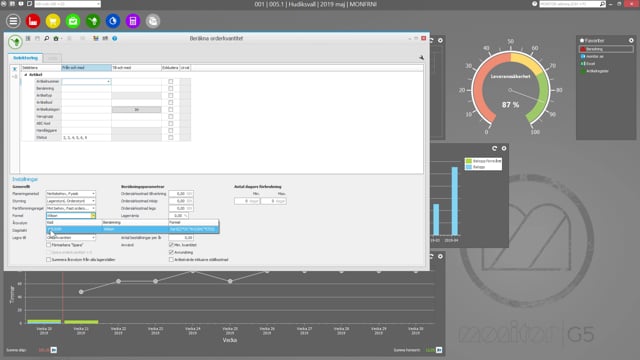This screenshot has width=640, height=360.
Task: Click the list icon in the window toolbar
Action: click(28, 38)
